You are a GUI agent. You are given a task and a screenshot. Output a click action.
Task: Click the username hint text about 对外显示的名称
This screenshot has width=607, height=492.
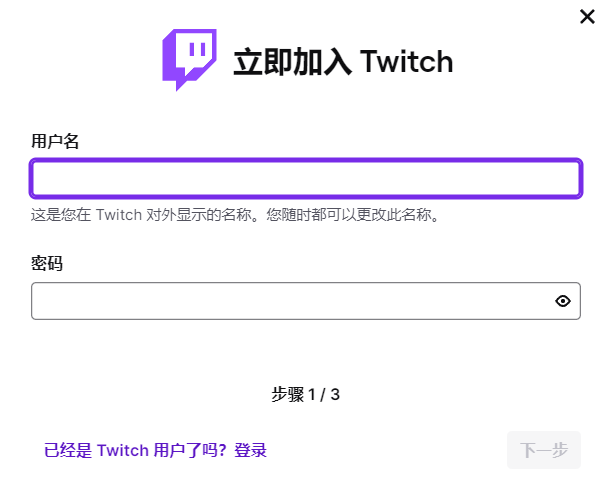[x=235, y=214]
